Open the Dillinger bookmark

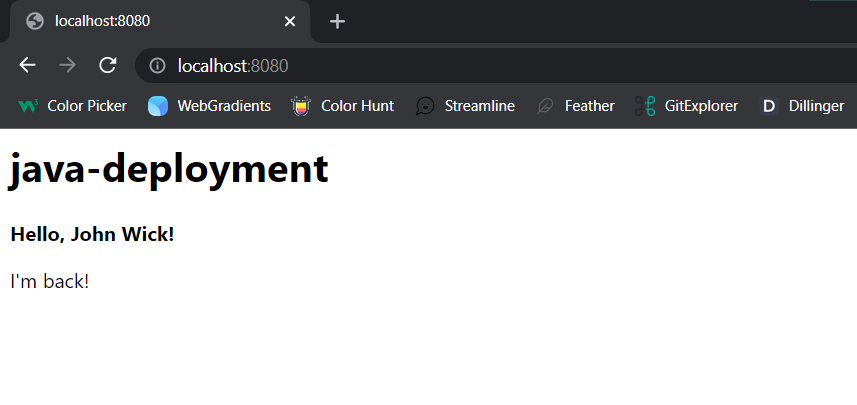802,105
